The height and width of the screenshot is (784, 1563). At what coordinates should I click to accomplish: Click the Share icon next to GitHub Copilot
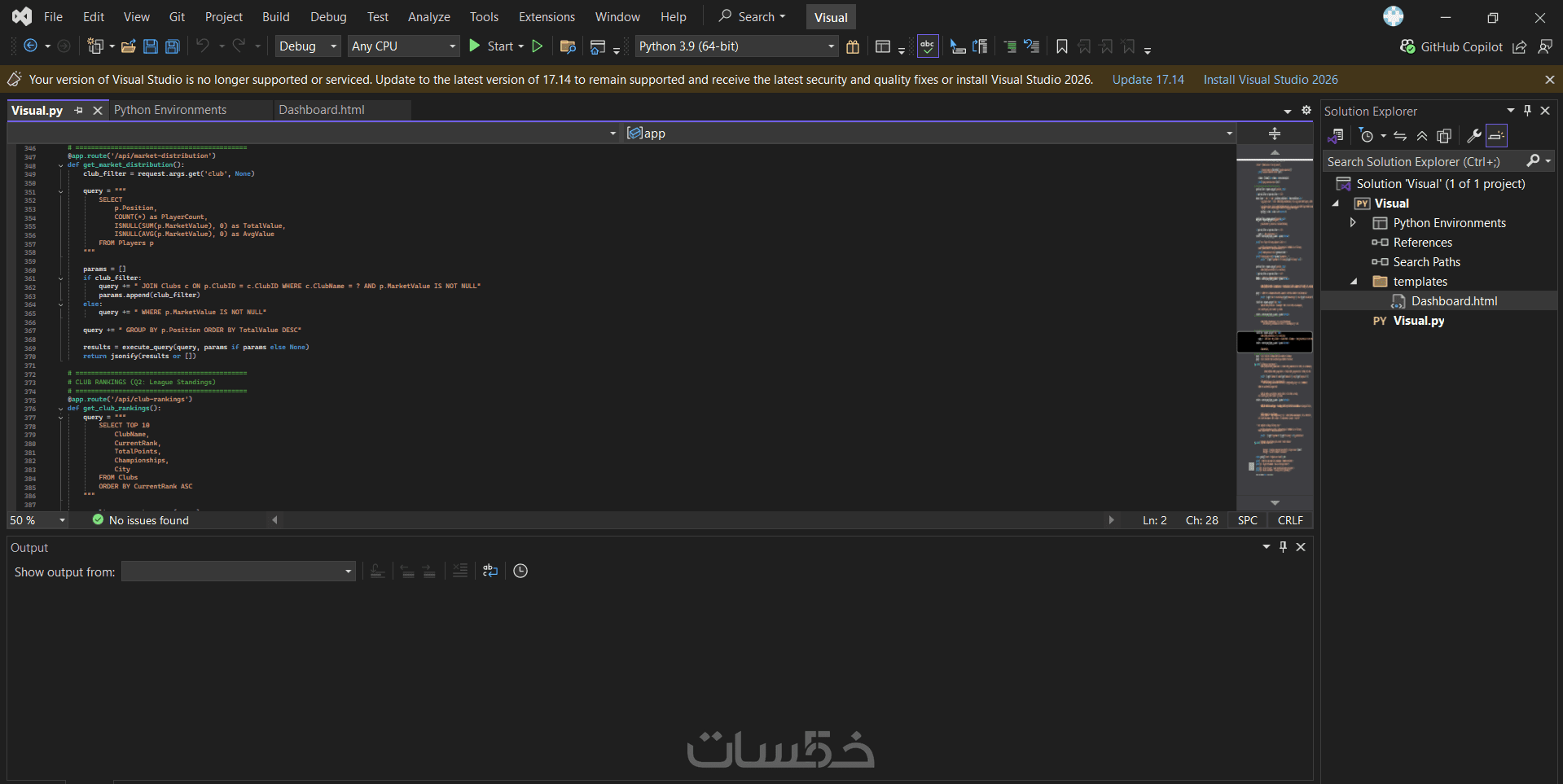(x=1520, y=47)
